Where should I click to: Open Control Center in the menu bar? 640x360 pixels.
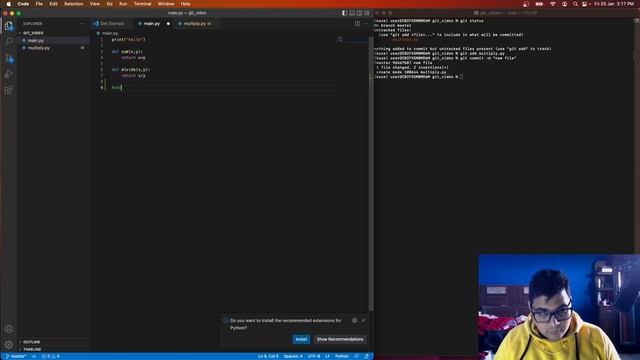tap(585, 4)
